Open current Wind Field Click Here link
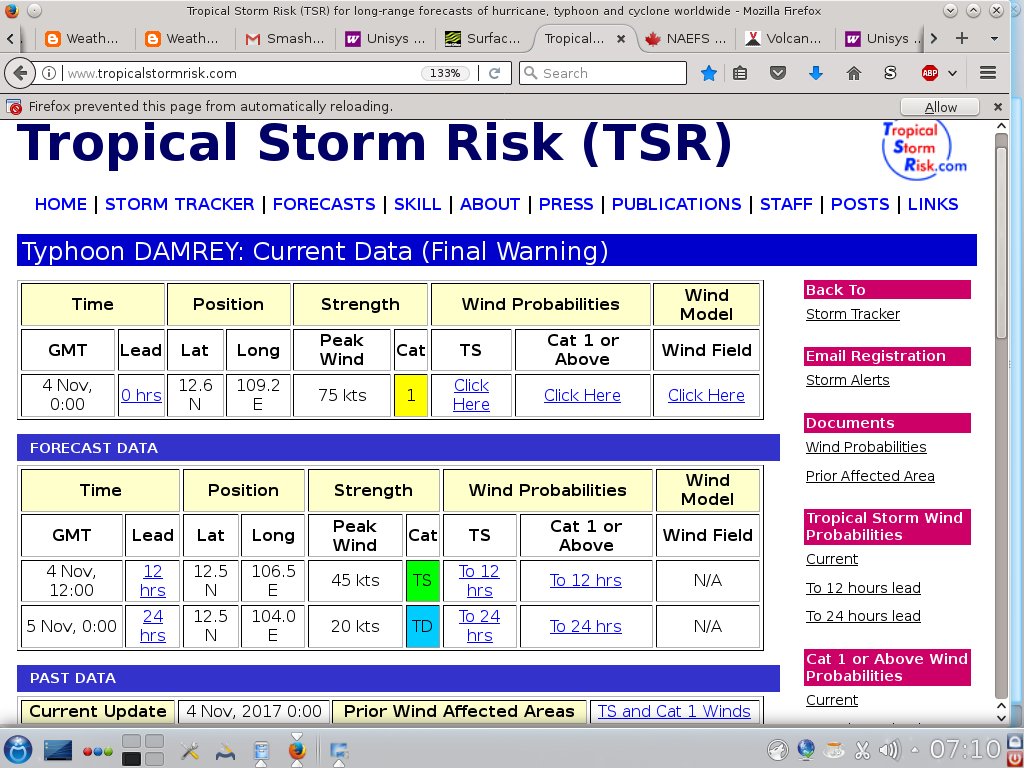Screen dimensions: 1024x768 click(x=706, y=395)
